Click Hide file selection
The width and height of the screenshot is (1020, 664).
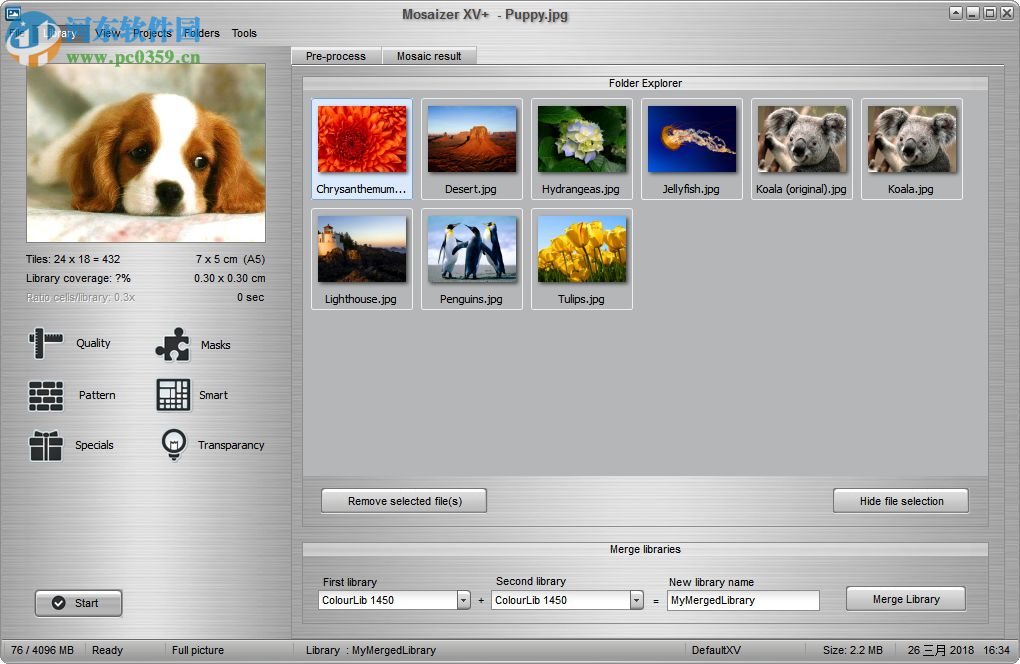pyautogui.click(x=900, y=500)
